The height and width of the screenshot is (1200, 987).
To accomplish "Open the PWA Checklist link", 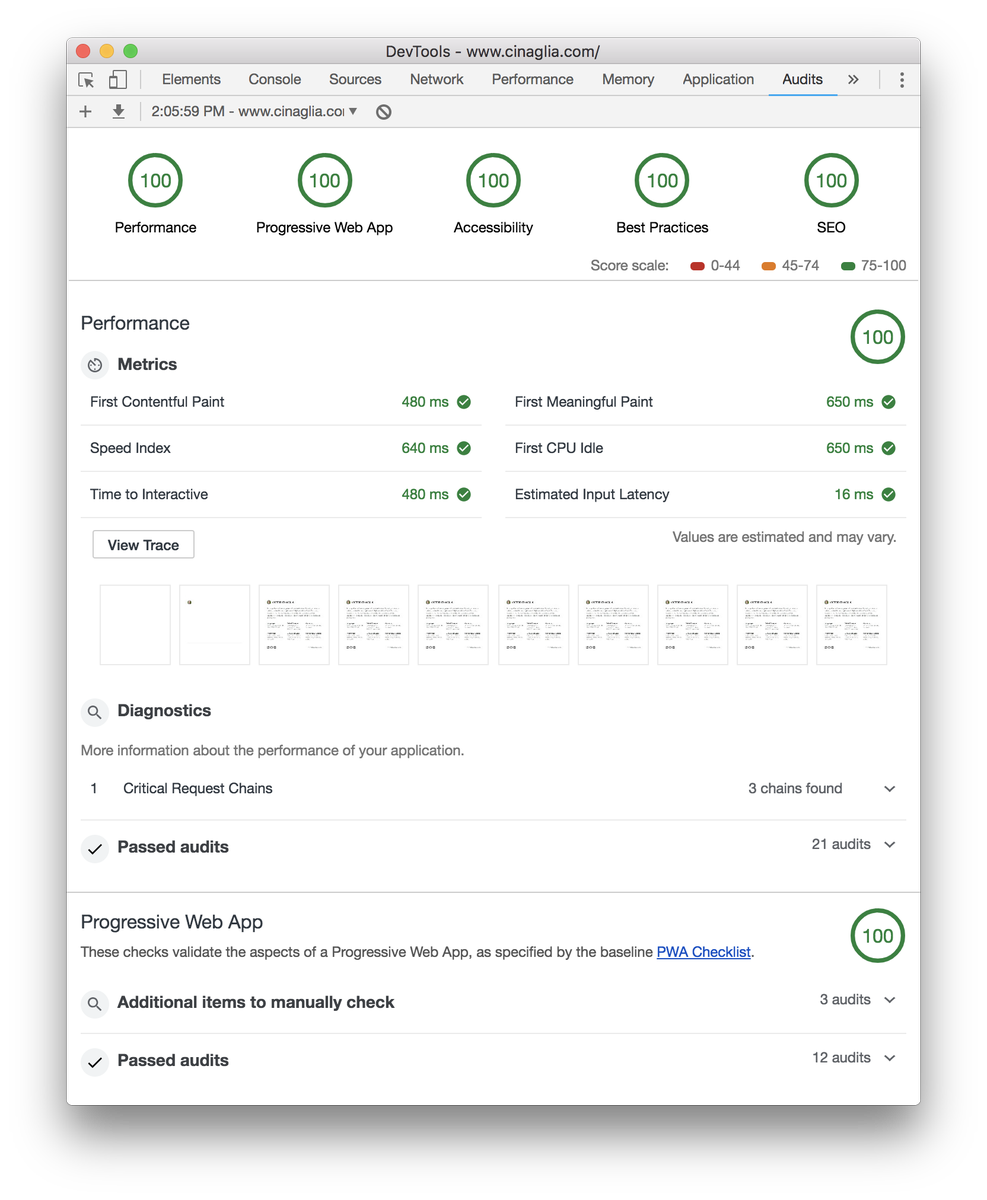I will (703, 952).
